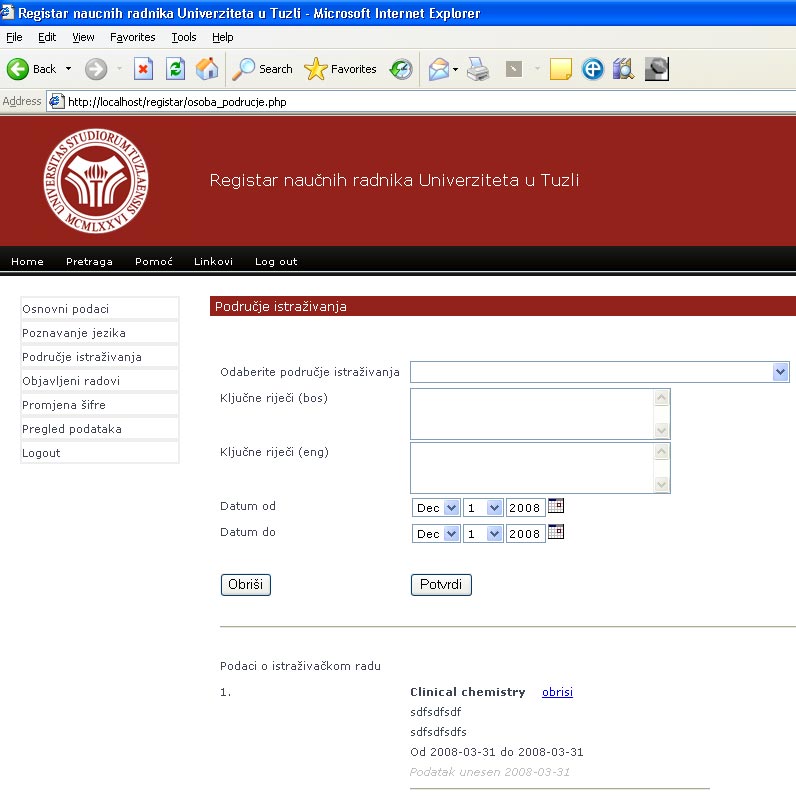This screenshot has height=796, width=796.
Task: Open Promjena šifre sidebar item
Action: 100,405
